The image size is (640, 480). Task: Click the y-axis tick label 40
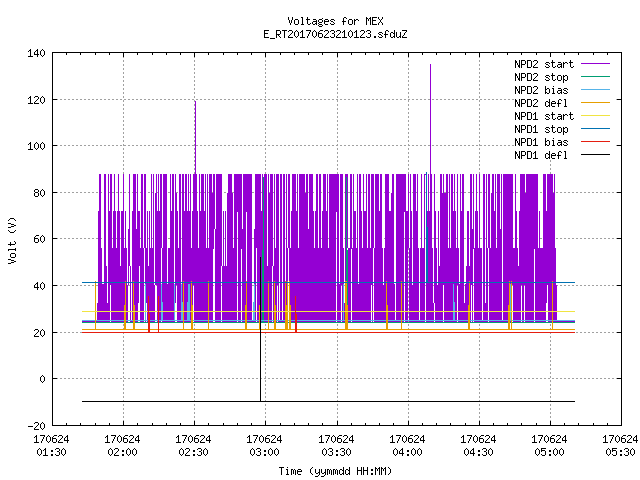(x=39, y=286)
